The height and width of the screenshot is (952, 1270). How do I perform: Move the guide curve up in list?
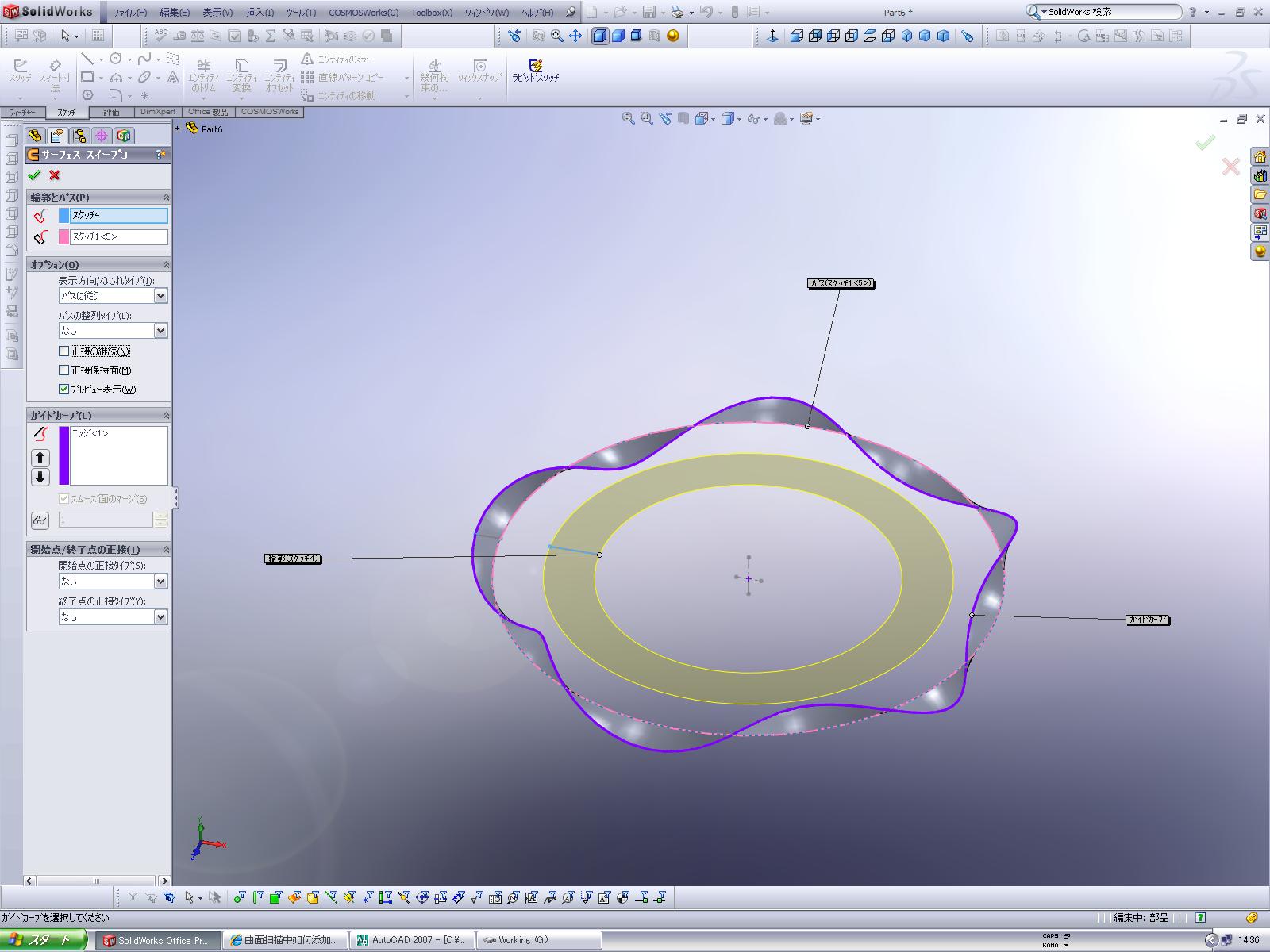tap(40, 458)
